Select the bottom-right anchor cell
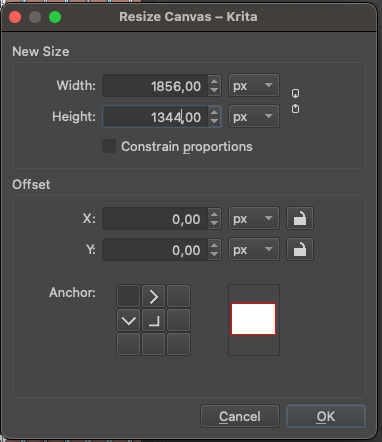 (179, 344)
